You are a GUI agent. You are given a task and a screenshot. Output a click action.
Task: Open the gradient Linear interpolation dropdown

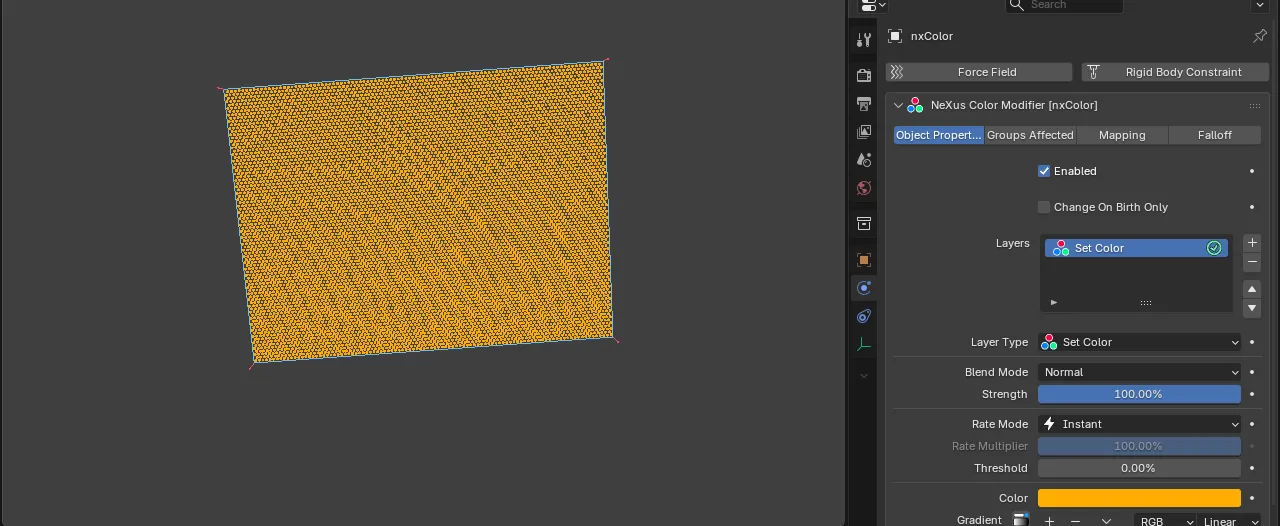point(1230,521)
